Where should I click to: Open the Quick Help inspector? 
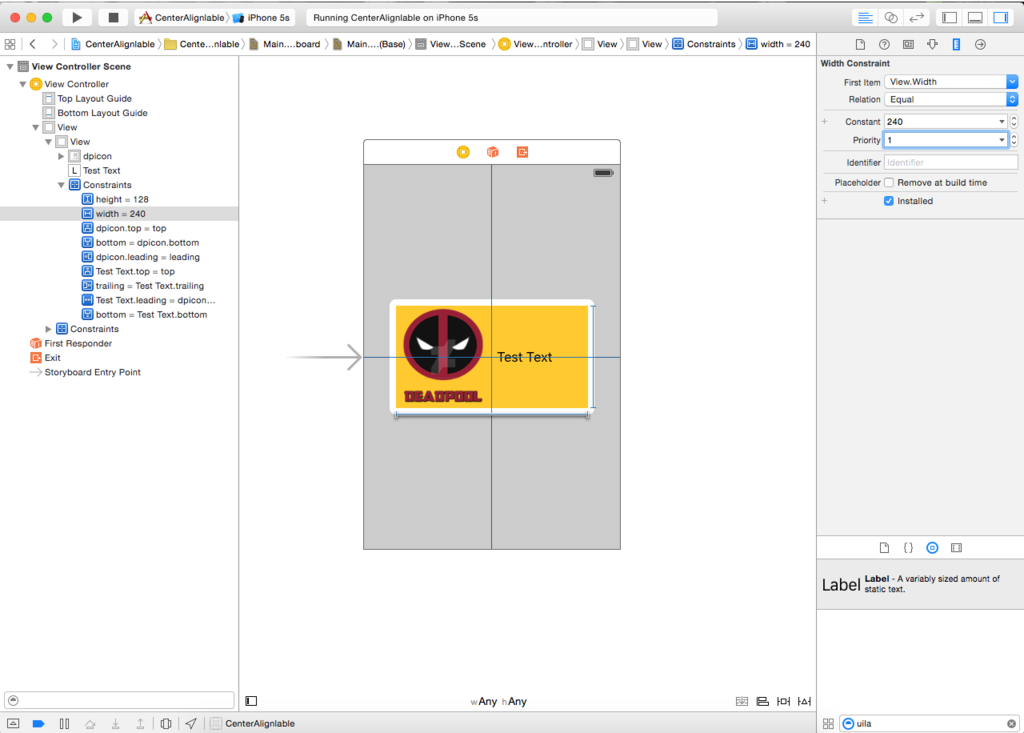click(x=884, y=44)
